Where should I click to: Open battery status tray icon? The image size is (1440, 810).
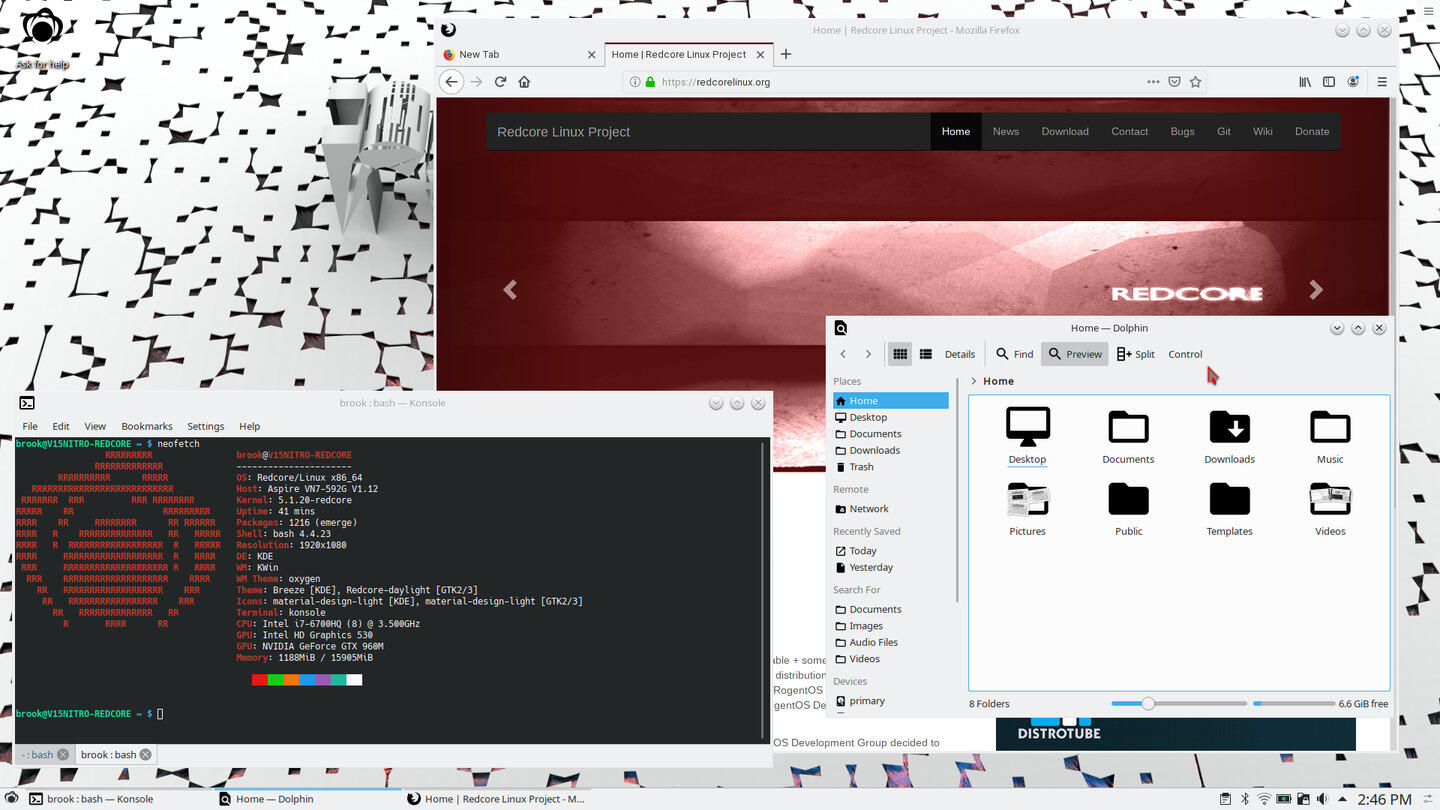coord(1284,799)
